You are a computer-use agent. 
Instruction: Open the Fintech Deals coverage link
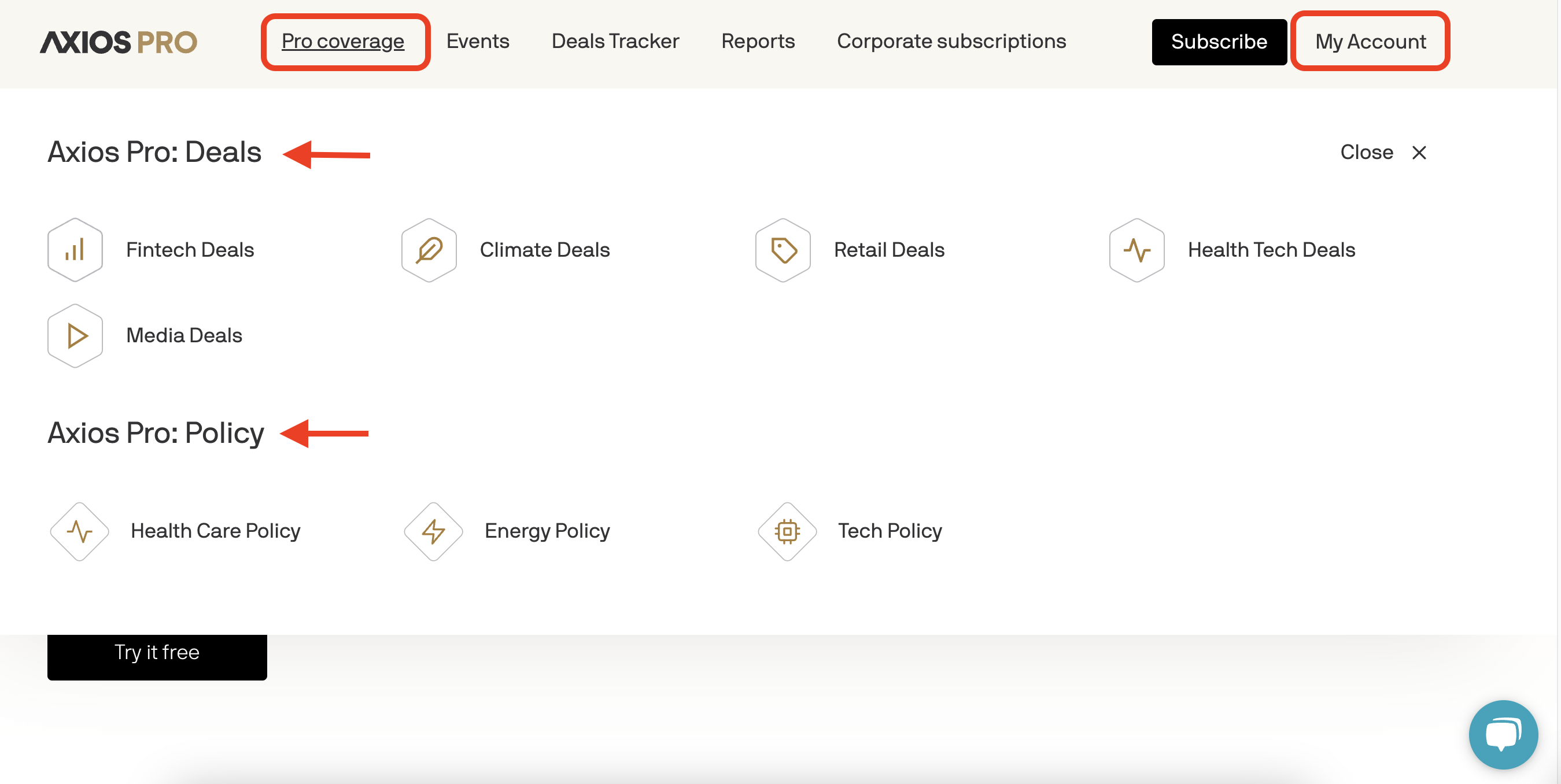(190, 249)
